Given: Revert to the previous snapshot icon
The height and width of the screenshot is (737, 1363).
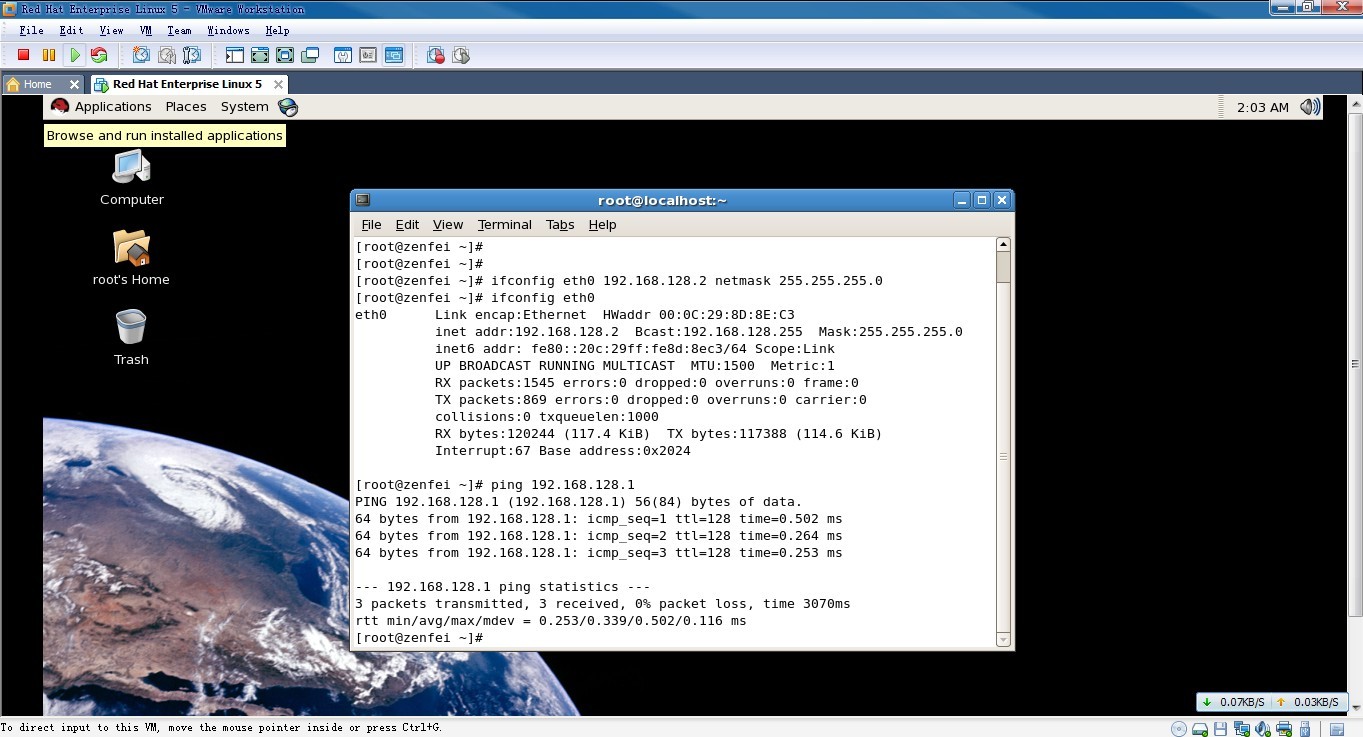Looking at the screenshot, I should click(167, 55).
